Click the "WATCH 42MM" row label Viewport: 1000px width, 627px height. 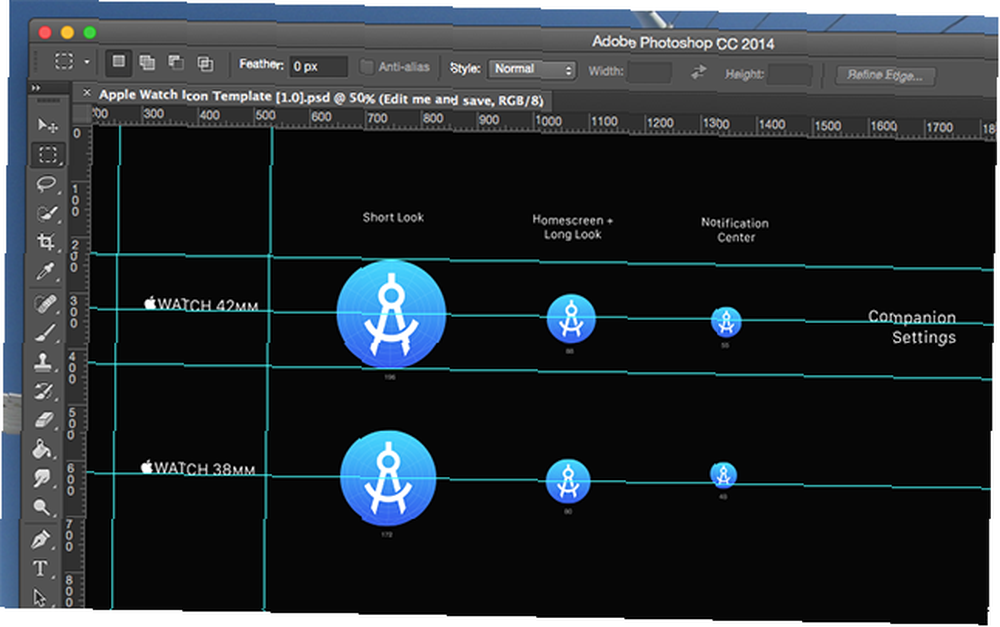coord(201,304)
